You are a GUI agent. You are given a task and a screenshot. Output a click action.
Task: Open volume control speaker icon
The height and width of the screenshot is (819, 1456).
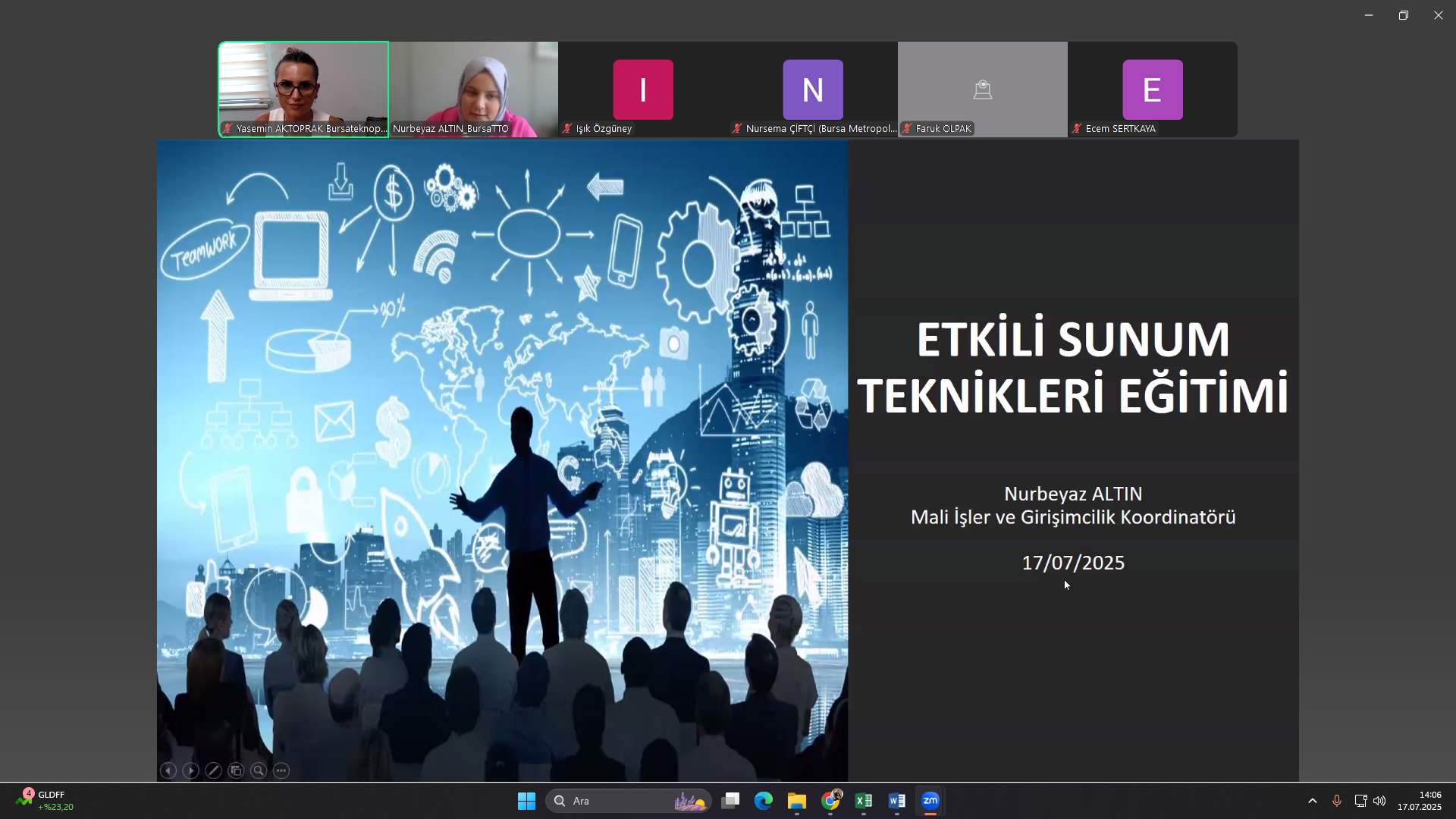(1379, 801)
